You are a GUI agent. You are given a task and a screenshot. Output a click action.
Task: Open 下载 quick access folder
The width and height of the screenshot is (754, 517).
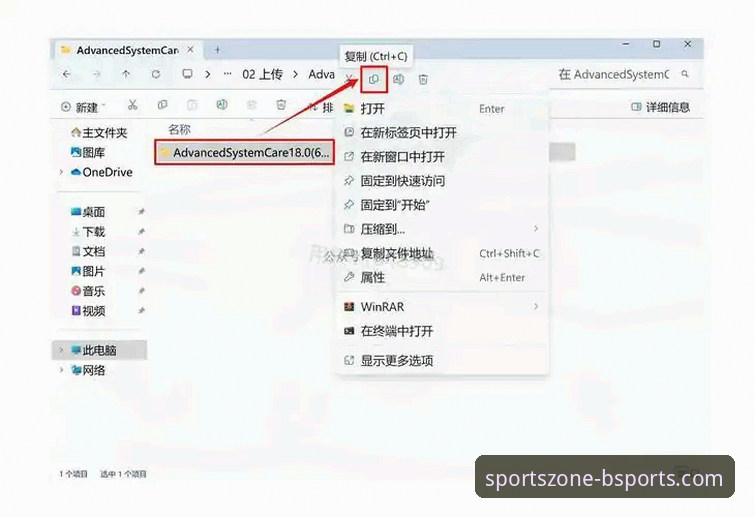pos(88,232)
